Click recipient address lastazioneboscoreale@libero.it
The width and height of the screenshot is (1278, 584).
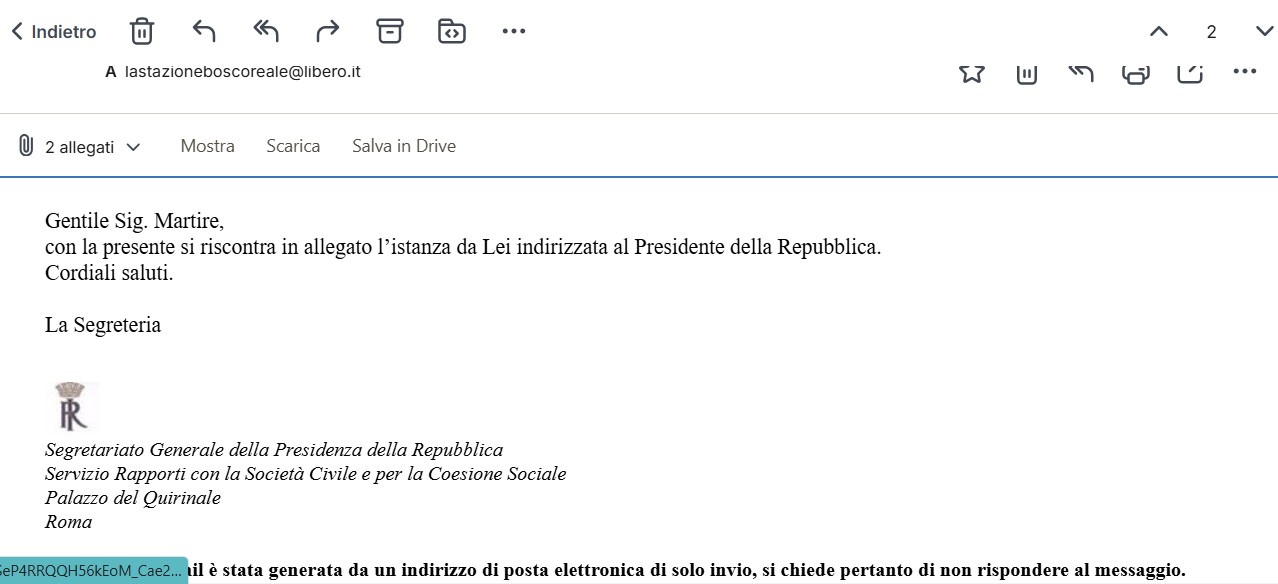click(242, 72)
